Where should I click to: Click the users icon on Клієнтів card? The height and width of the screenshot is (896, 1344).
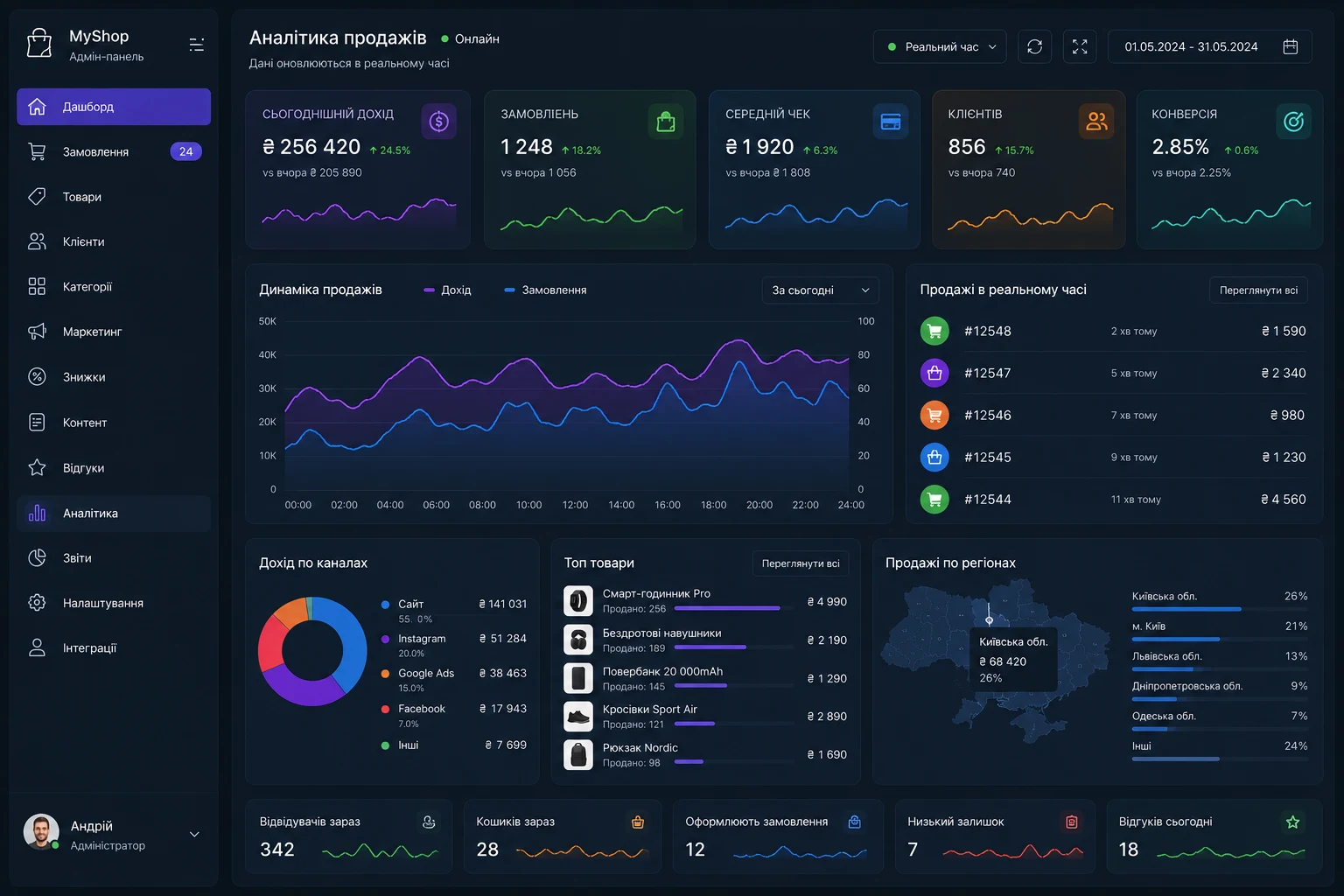point(1096,122)
